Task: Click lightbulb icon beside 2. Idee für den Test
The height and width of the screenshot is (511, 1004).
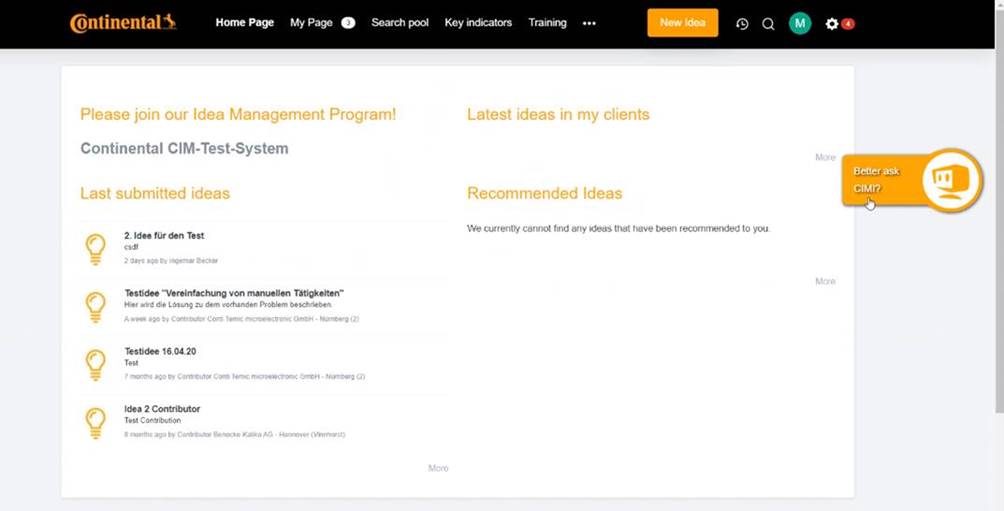Action: 96,248
